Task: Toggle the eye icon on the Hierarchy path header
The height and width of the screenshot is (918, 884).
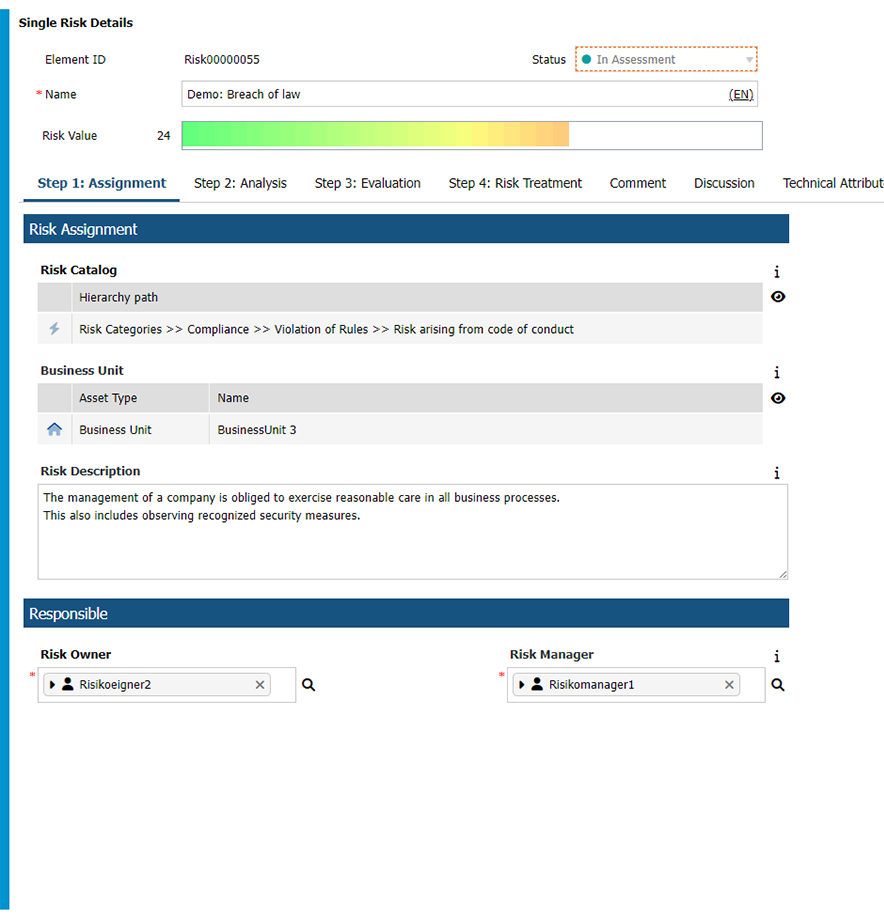Action: pos(777,297)
